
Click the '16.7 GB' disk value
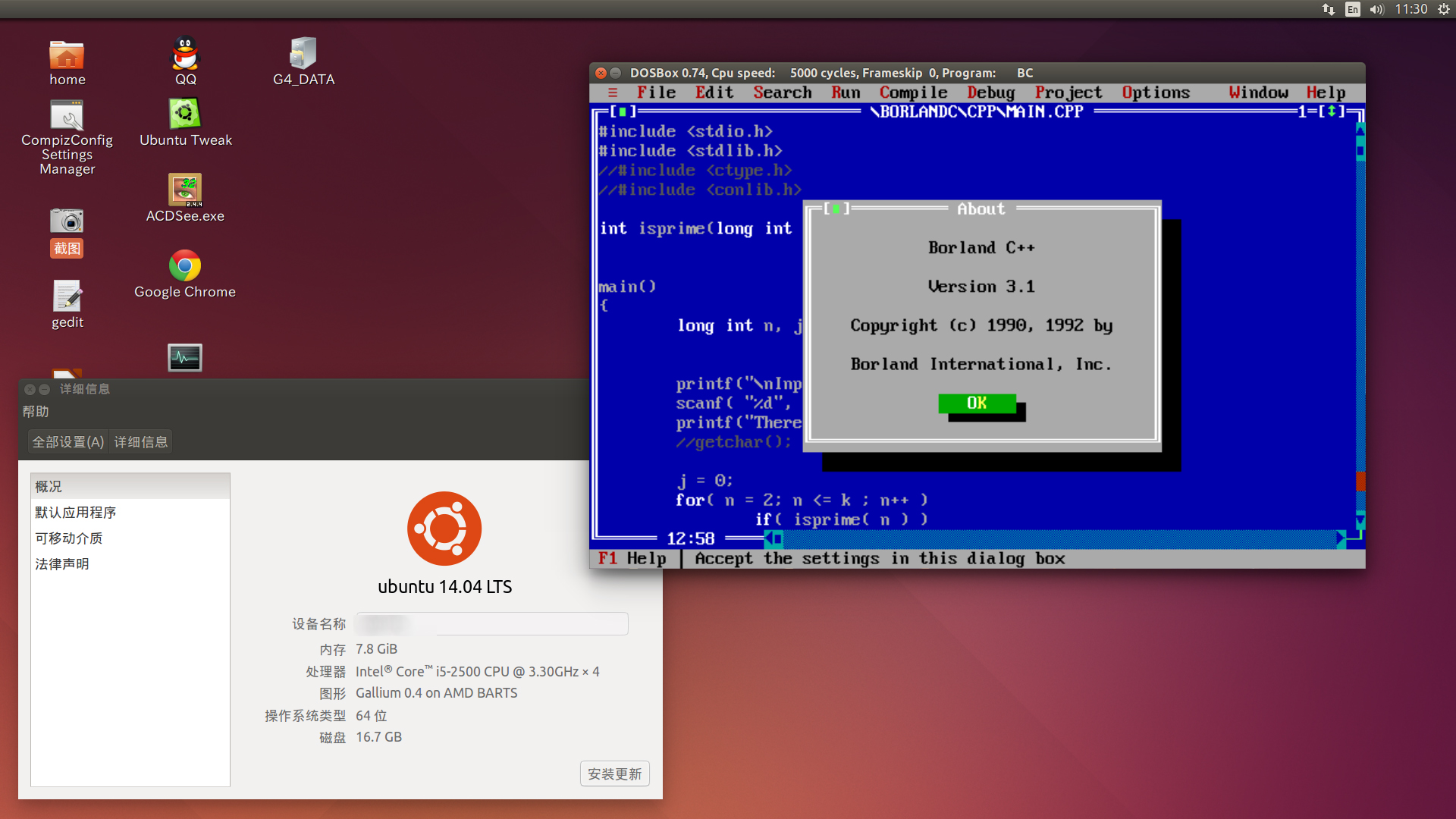tap(378, 737)
